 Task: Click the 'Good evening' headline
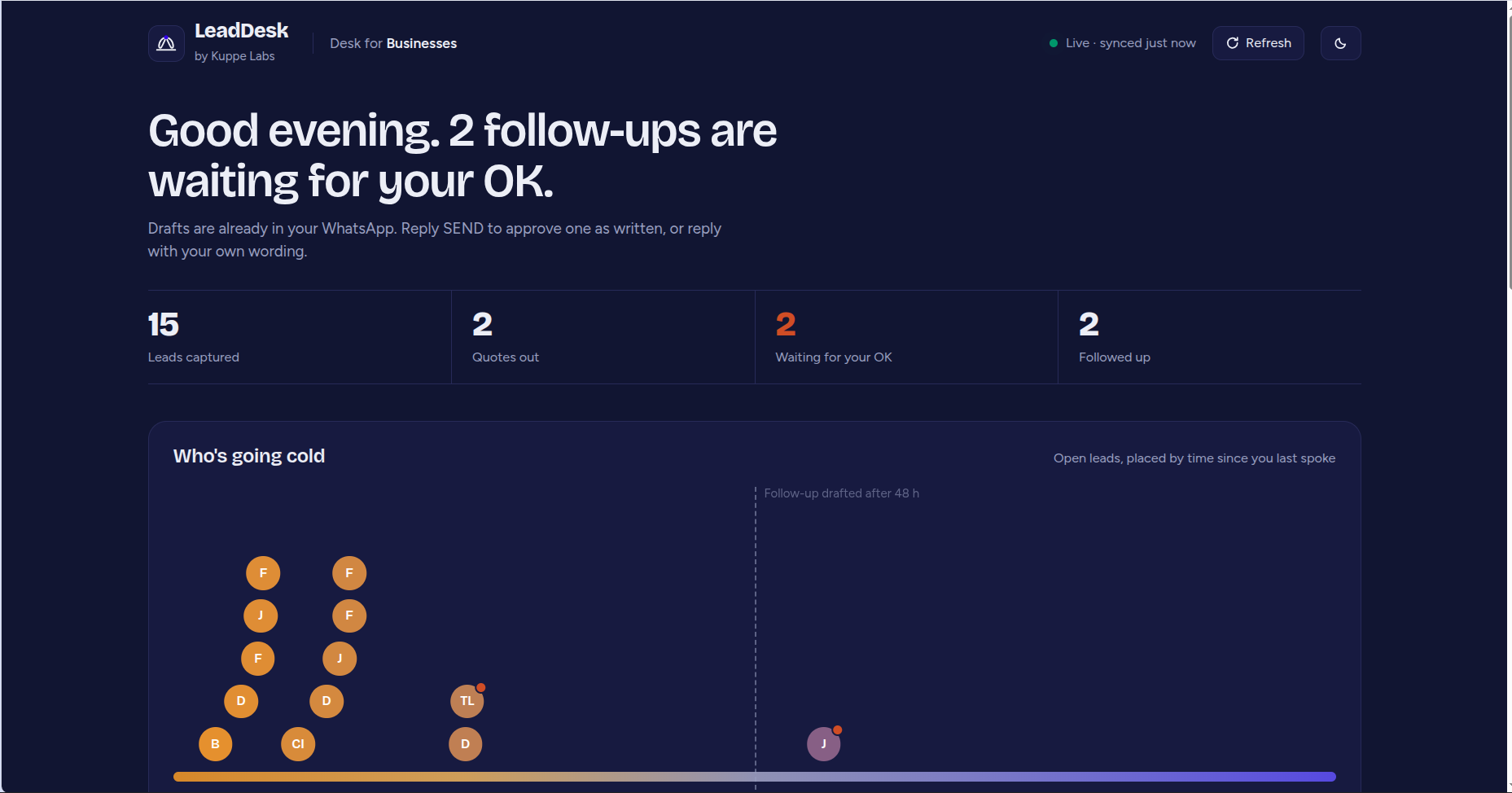[x=462, y=156]
